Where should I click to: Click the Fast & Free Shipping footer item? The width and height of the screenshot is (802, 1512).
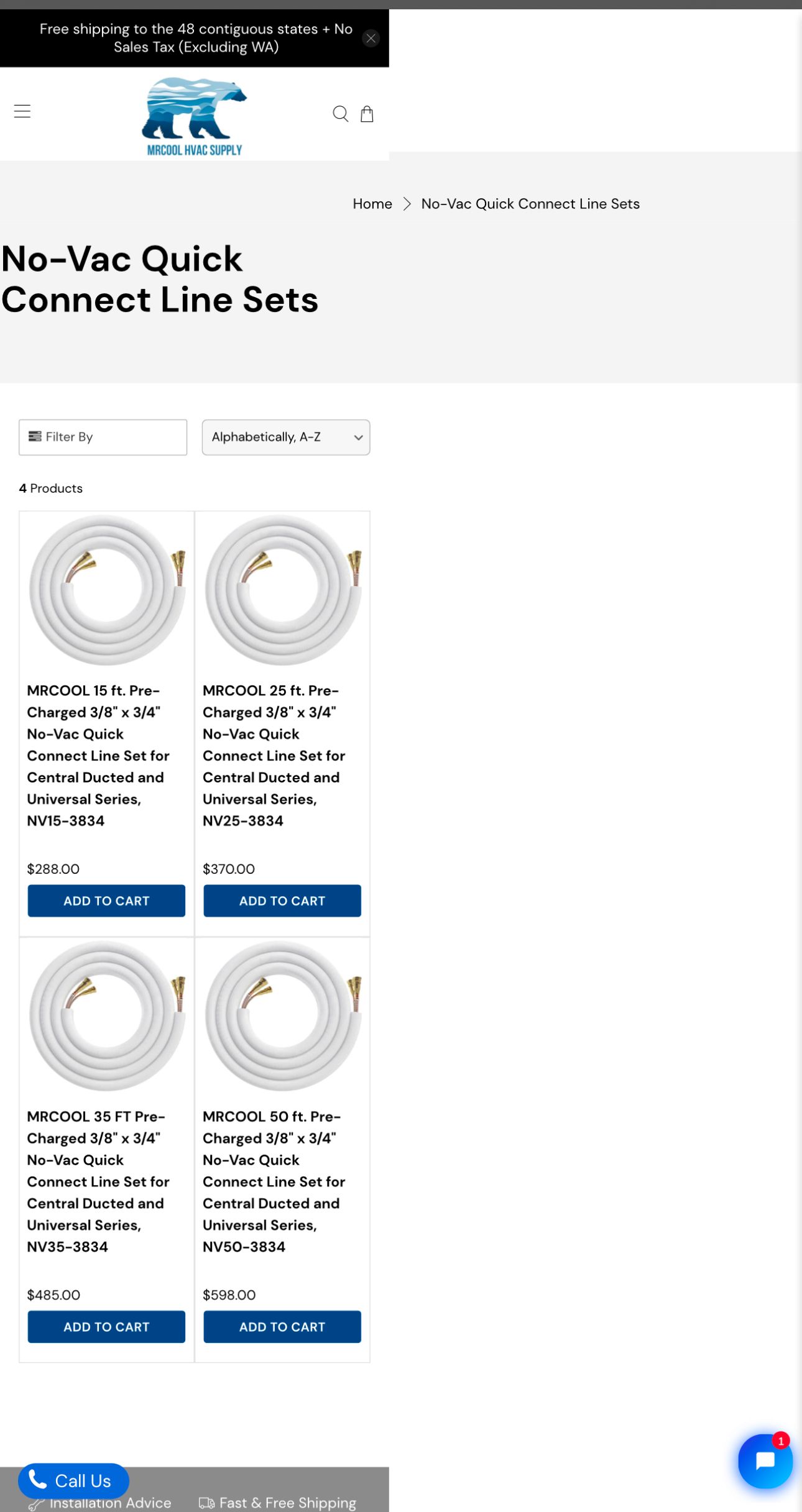click(278, 1503)
